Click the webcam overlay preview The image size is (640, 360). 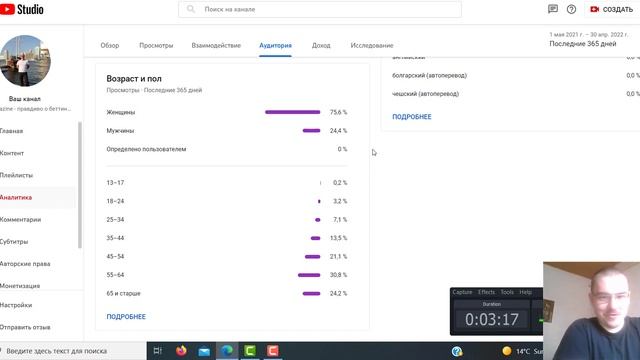pos(591,311)
